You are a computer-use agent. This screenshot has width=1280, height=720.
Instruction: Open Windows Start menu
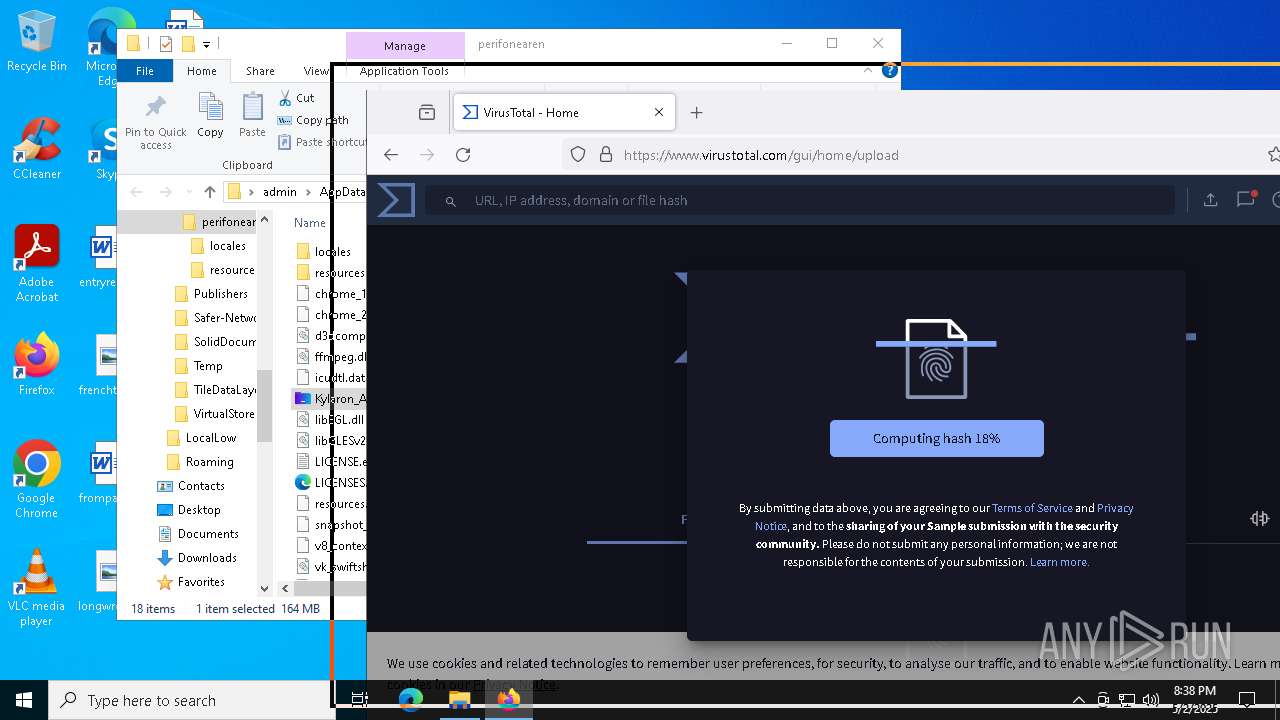24,700
